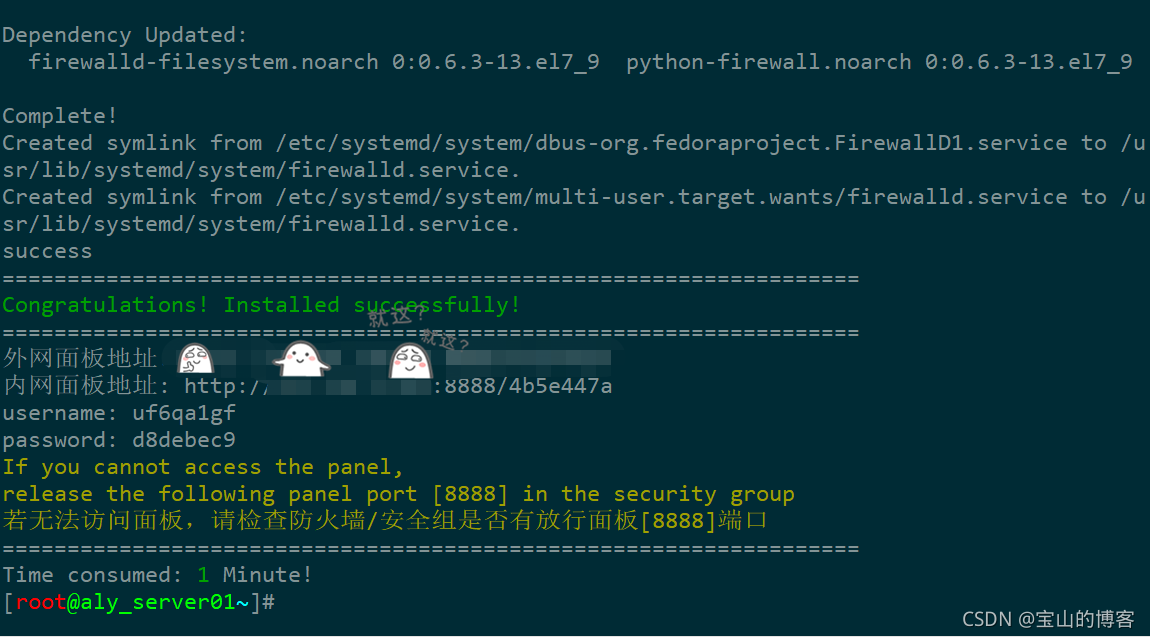Click the smiling ghost sticker with arms spread
The height and width of the screenshot is (638, 1150).
click(301, 357)
